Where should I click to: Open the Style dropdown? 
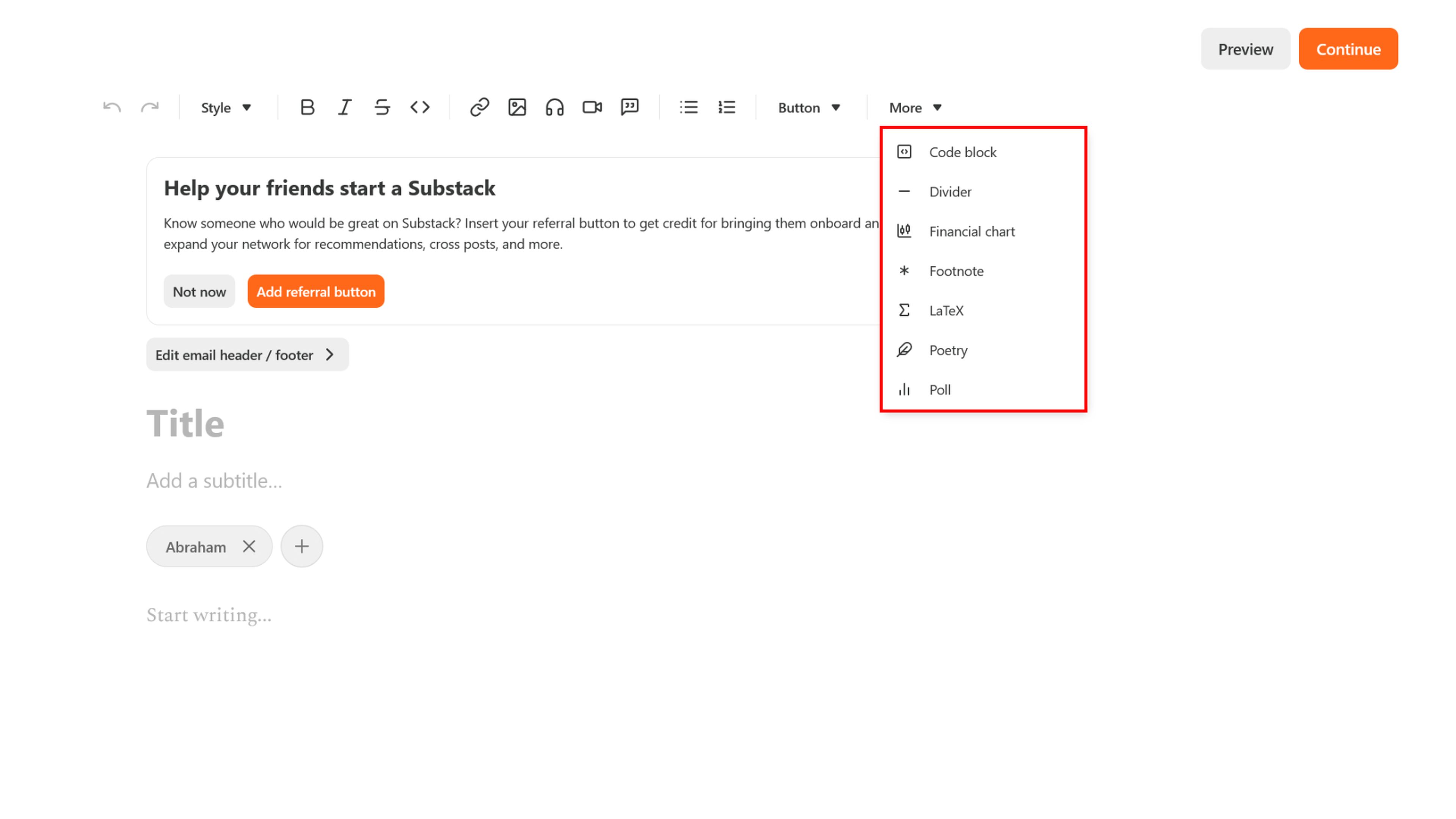[226, 107]
